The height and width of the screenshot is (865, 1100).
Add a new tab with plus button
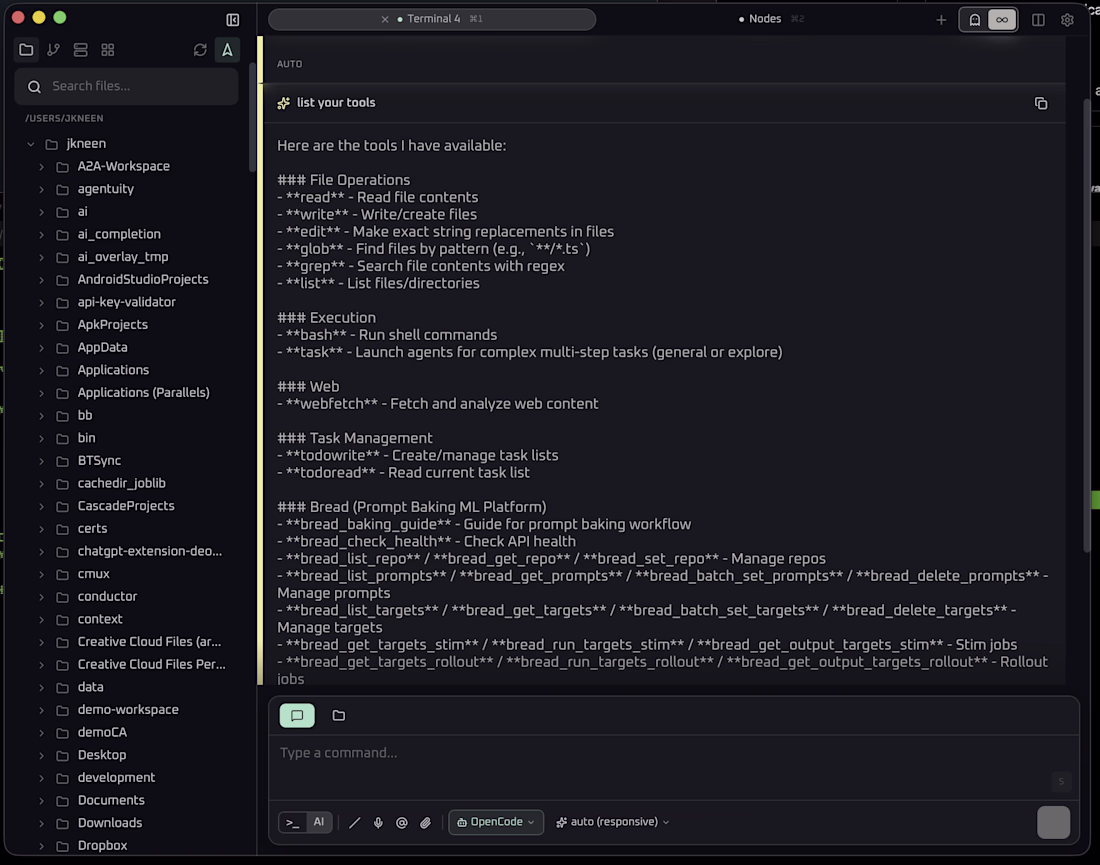point(941,19)
